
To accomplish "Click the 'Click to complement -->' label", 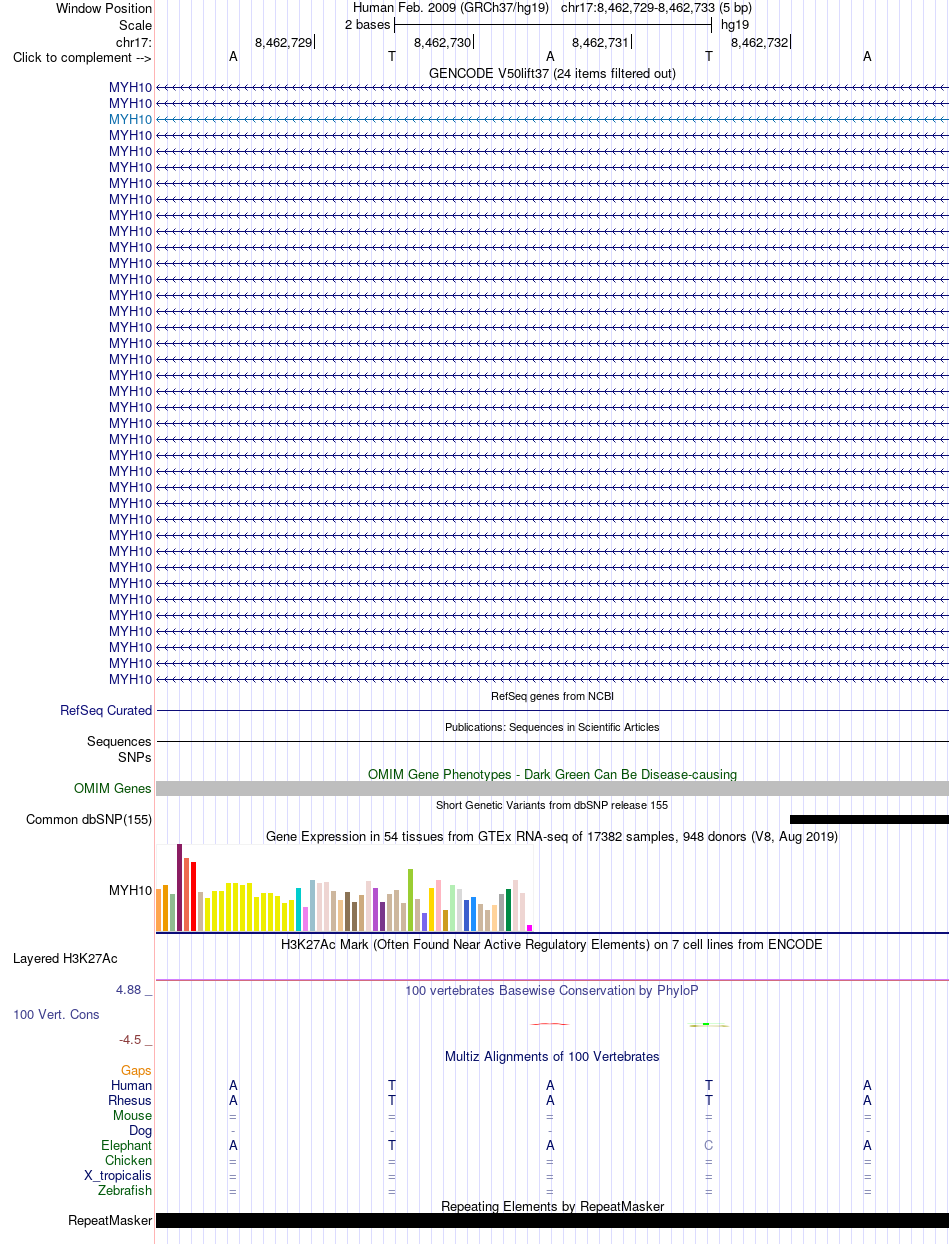I will click(x=82, y=57).
